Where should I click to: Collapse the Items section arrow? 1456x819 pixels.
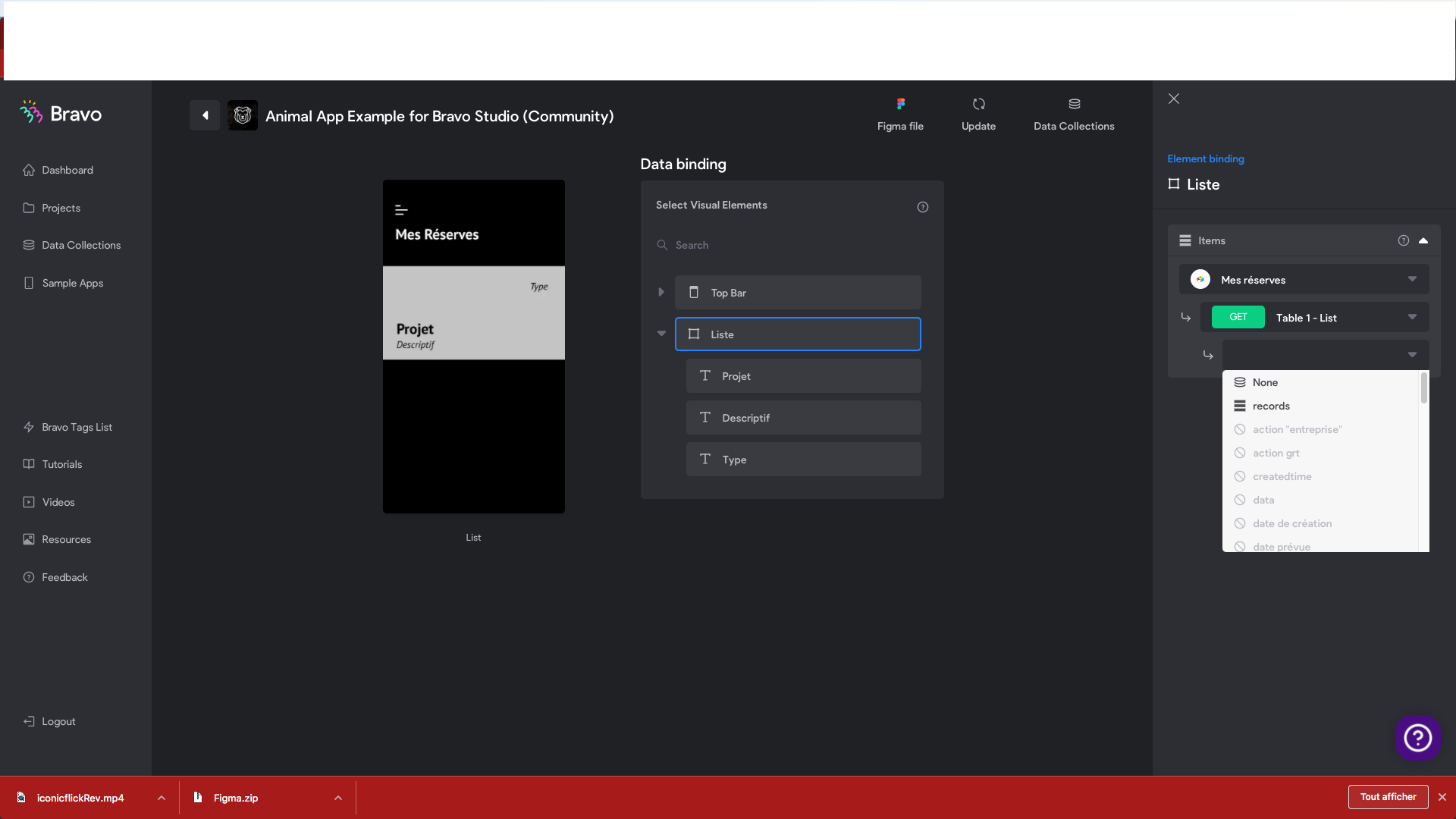click(1423, 240)
